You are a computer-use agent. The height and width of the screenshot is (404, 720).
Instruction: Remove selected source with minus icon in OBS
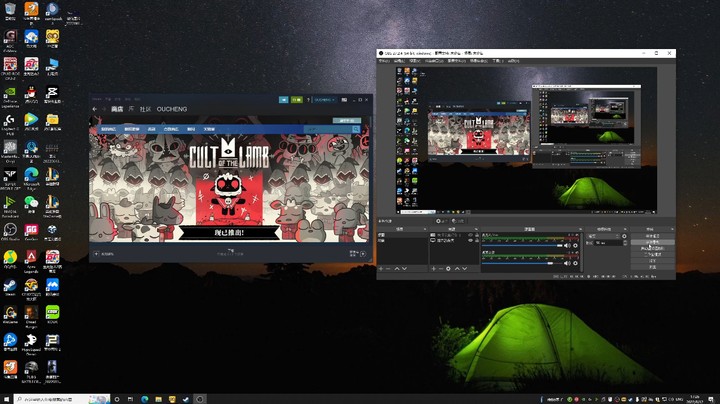(441, 269)
